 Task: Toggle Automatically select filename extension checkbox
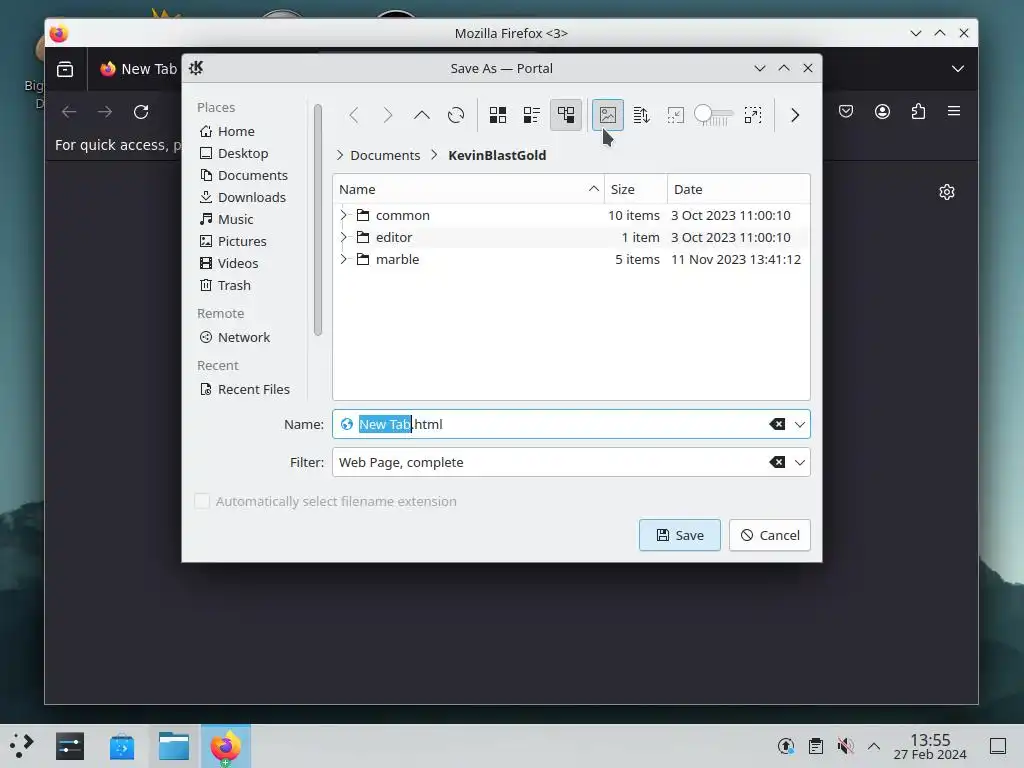tap(202, 501)
